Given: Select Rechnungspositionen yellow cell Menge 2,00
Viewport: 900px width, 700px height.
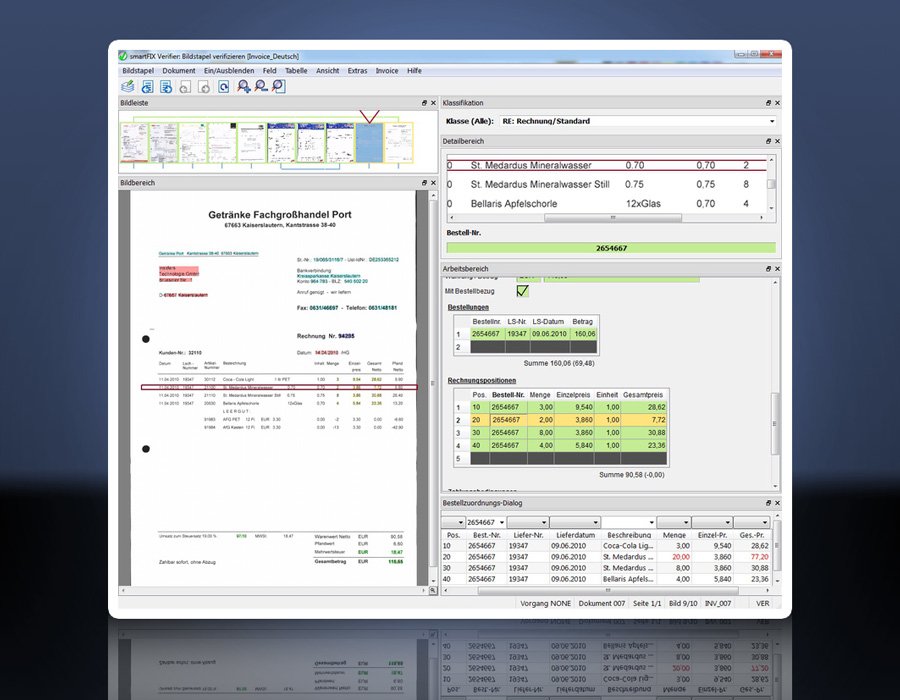Looking at the screenshot, I should (x=541, y=420).
